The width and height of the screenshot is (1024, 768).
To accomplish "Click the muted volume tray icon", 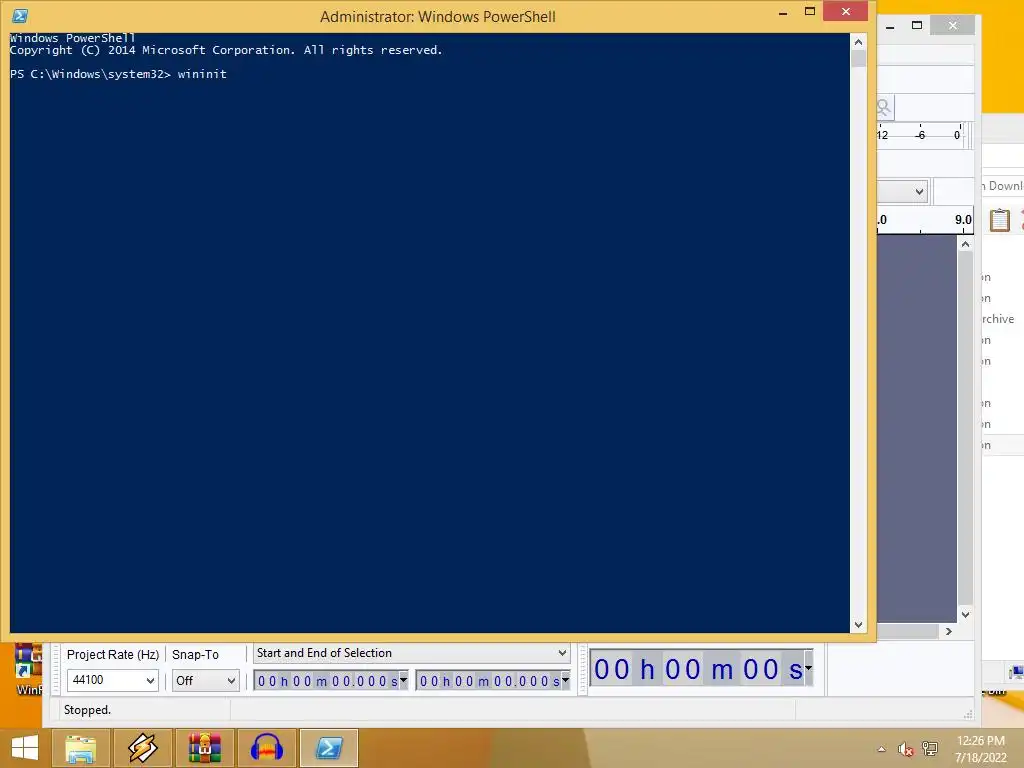I will 905,749.
